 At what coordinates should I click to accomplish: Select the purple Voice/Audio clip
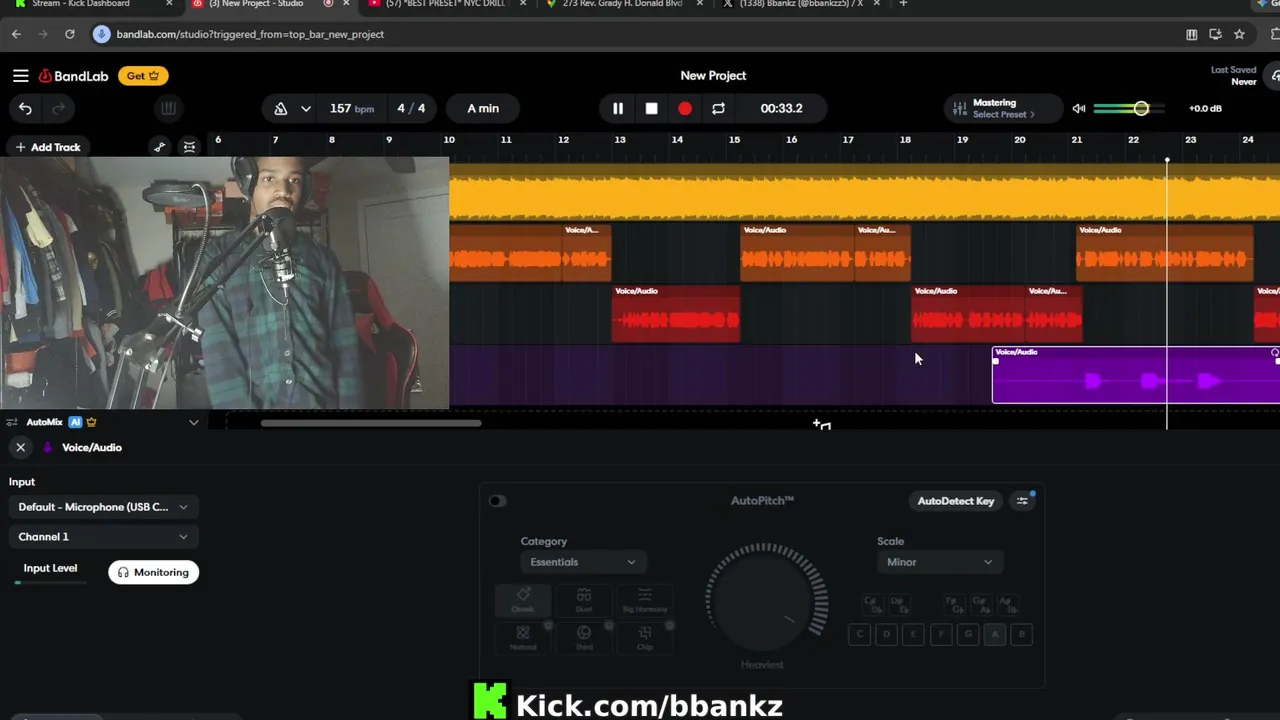1136,375
